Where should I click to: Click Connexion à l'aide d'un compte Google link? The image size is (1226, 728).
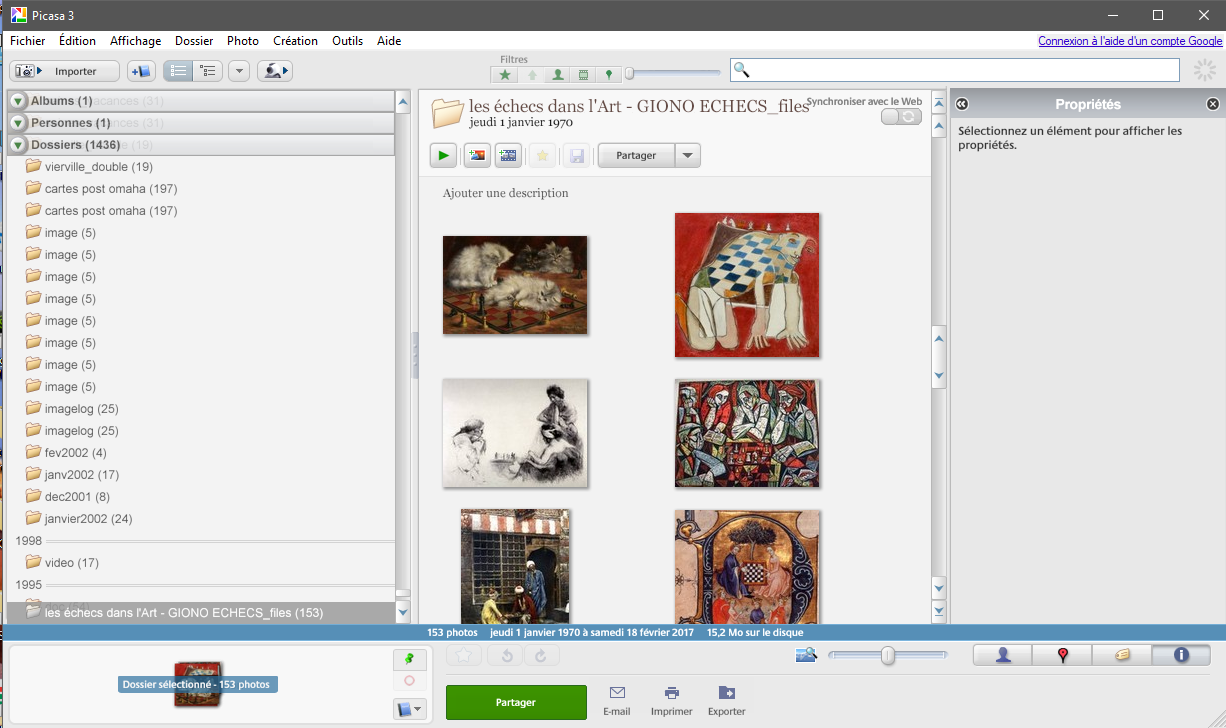(1130, 41)
